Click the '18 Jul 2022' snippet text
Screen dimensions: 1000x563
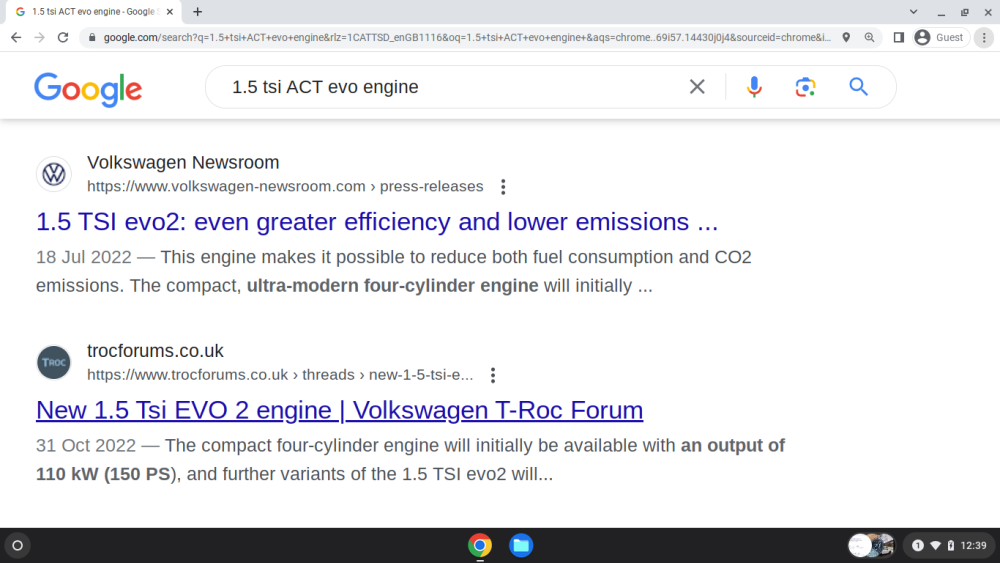coord(84,257)
